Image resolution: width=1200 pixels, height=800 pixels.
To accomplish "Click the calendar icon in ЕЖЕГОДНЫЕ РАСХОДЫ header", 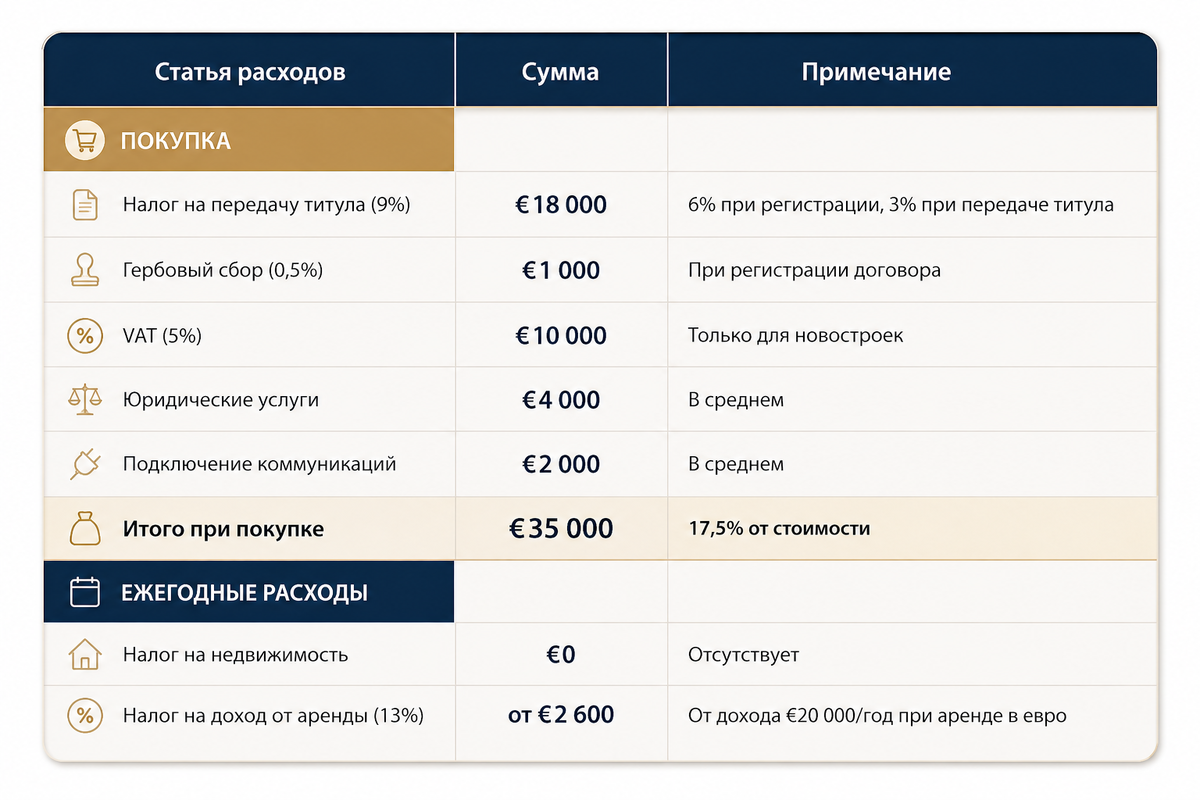I will (x=85, y=592).
